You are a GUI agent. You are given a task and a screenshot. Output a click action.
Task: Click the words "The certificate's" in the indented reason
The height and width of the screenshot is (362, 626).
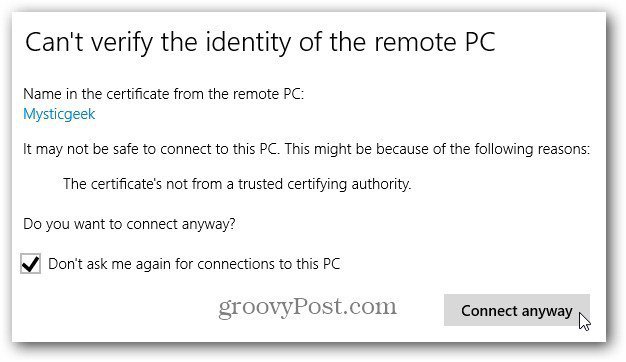tap(113, 184)
